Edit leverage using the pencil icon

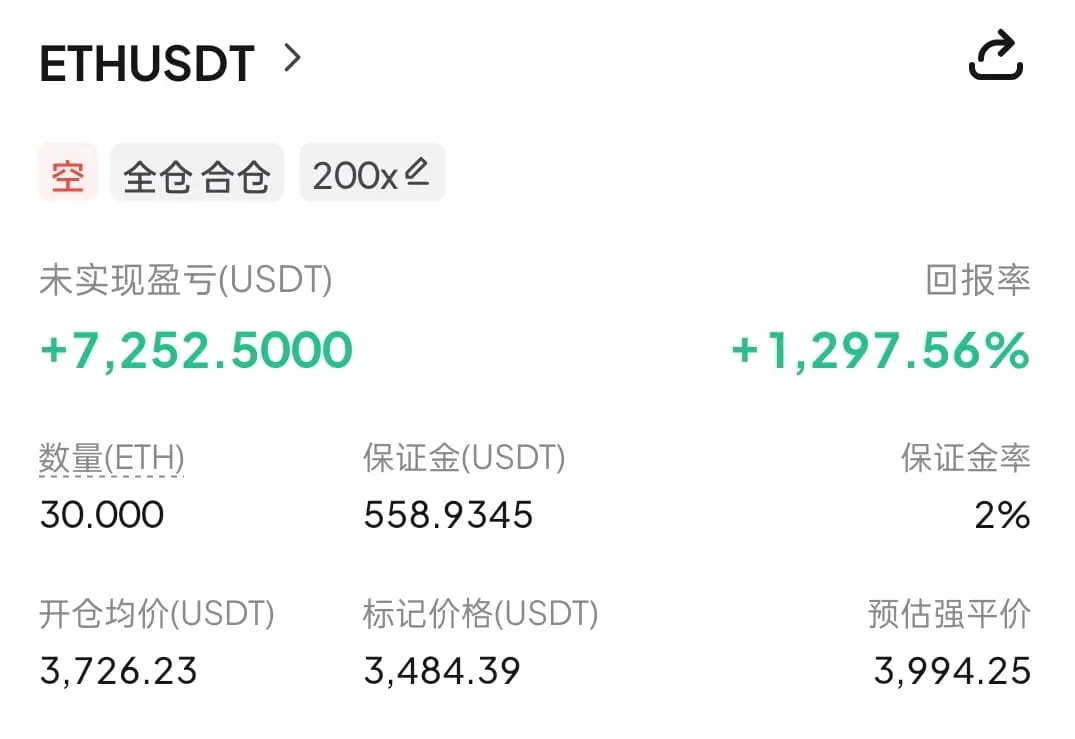(417, 172)
